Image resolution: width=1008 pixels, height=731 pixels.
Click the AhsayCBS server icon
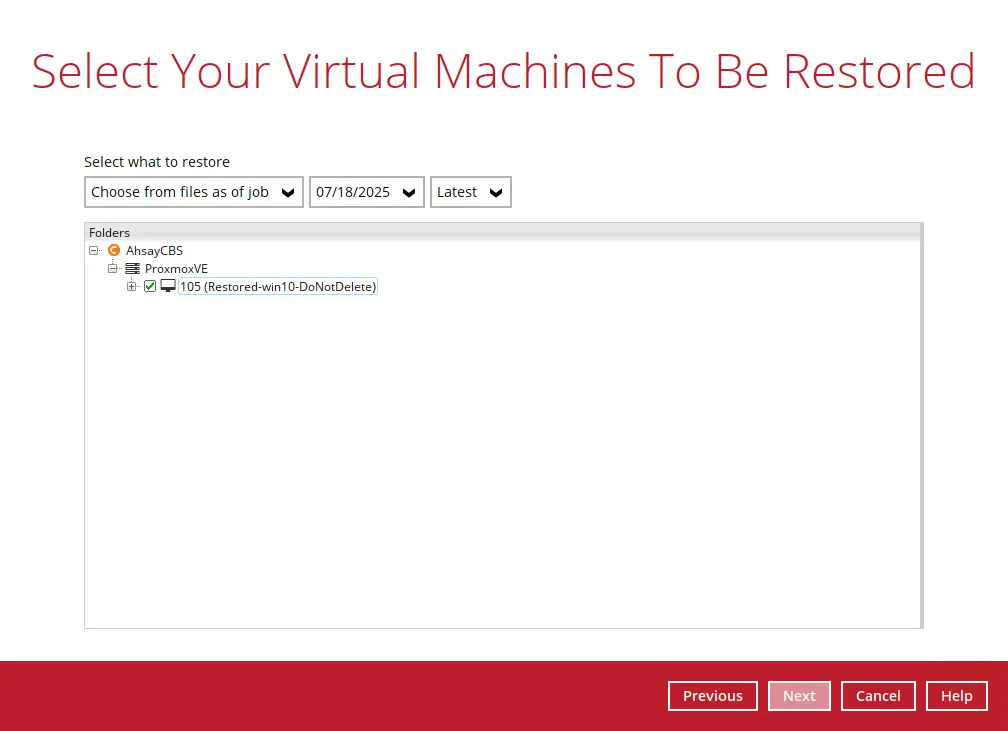pos(114,250)
